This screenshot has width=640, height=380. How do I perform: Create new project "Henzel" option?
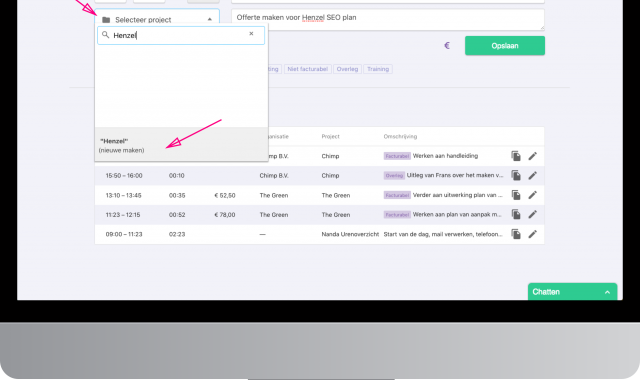click(181, 145)
